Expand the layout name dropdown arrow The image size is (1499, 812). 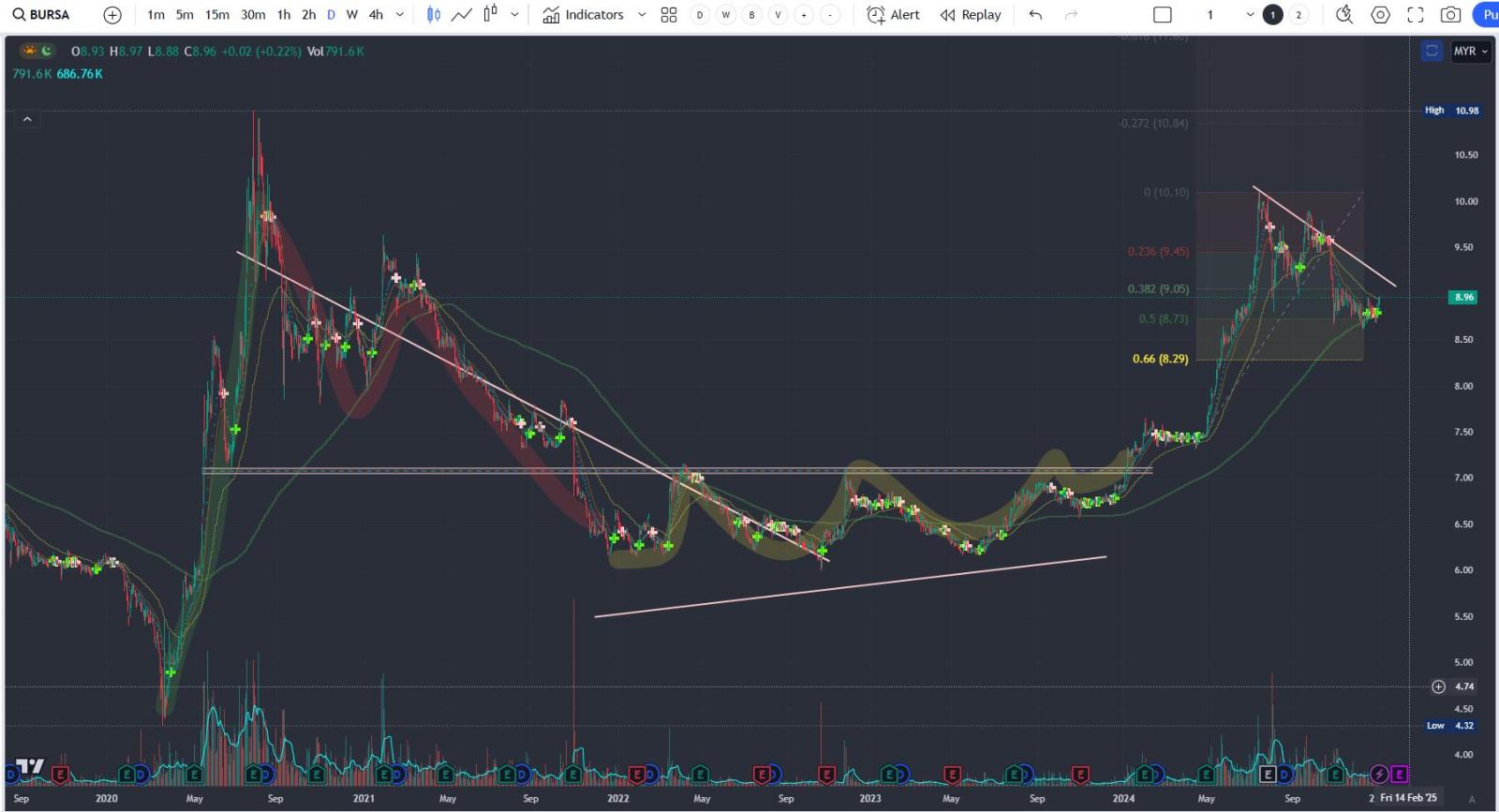click(1250, 15)
